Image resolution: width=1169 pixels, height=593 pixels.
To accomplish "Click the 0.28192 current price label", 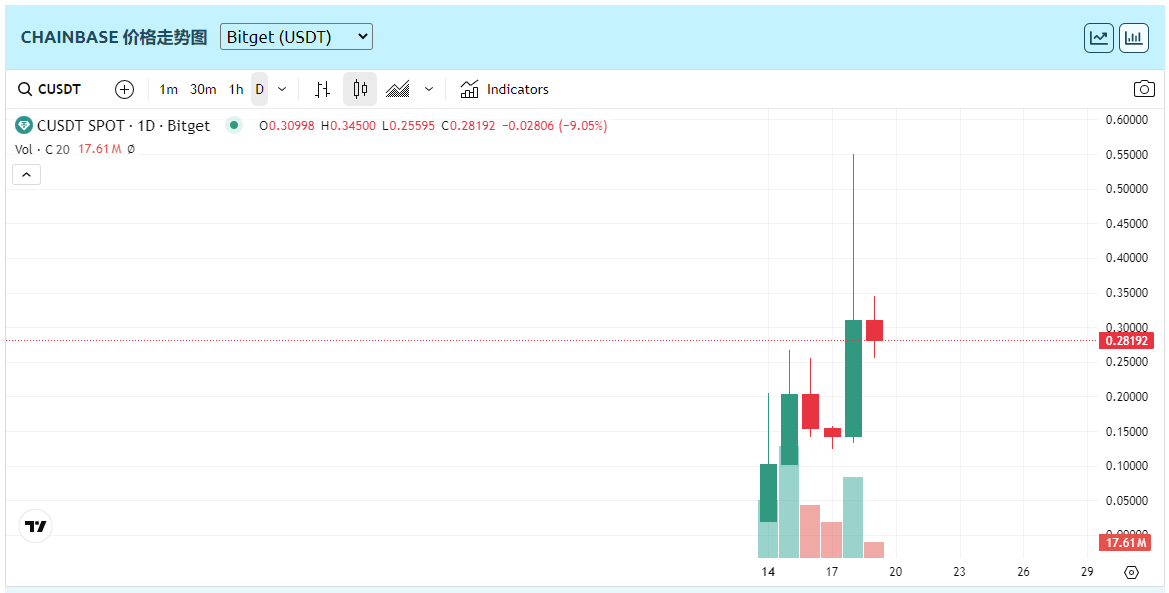I will tap(1127, 341).
